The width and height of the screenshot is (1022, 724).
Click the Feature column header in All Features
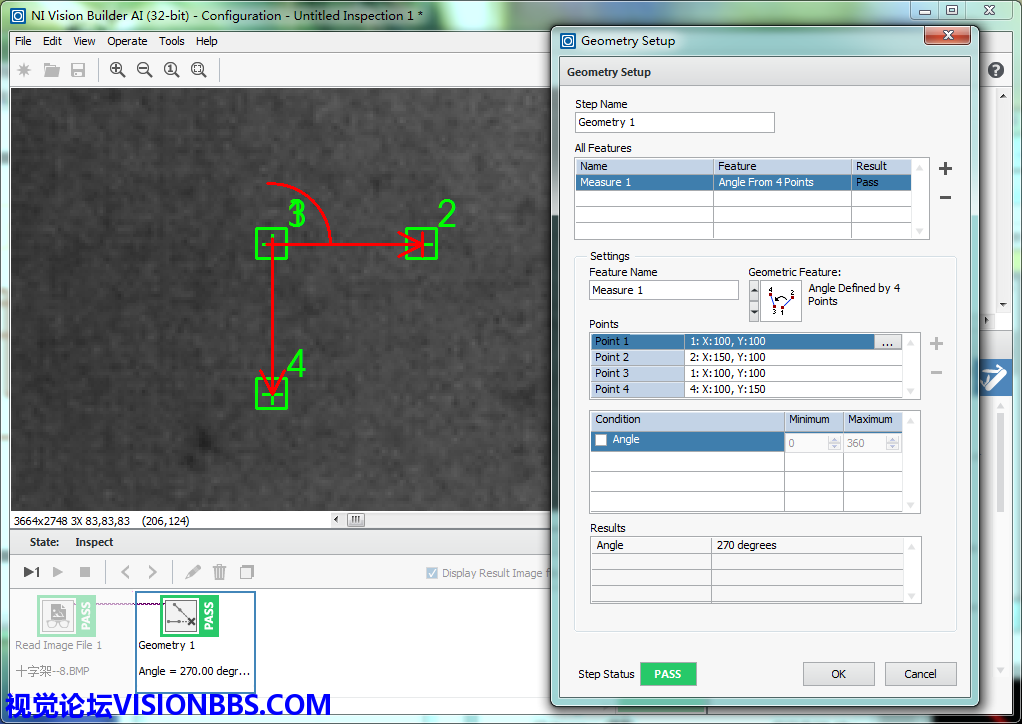782,166
